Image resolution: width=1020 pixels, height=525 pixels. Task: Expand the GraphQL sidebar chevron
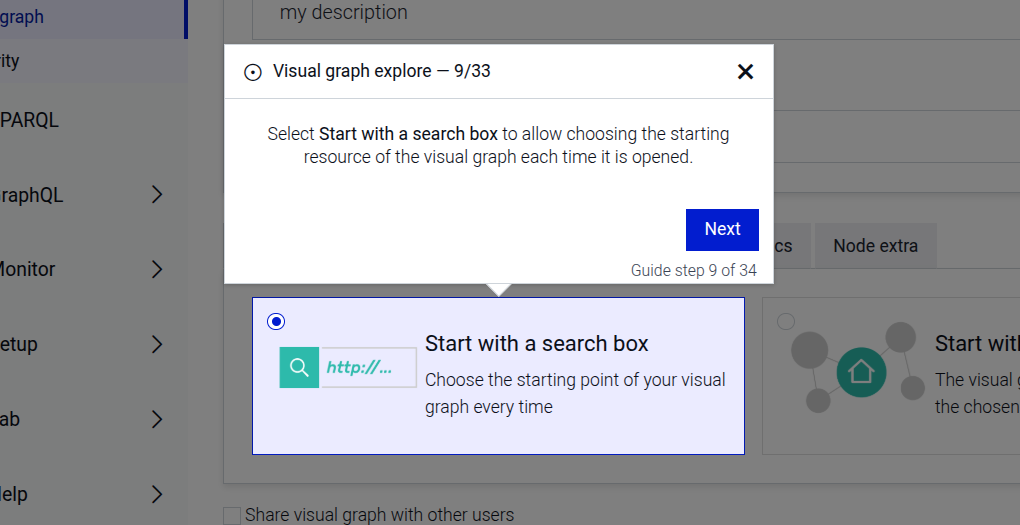156,195
